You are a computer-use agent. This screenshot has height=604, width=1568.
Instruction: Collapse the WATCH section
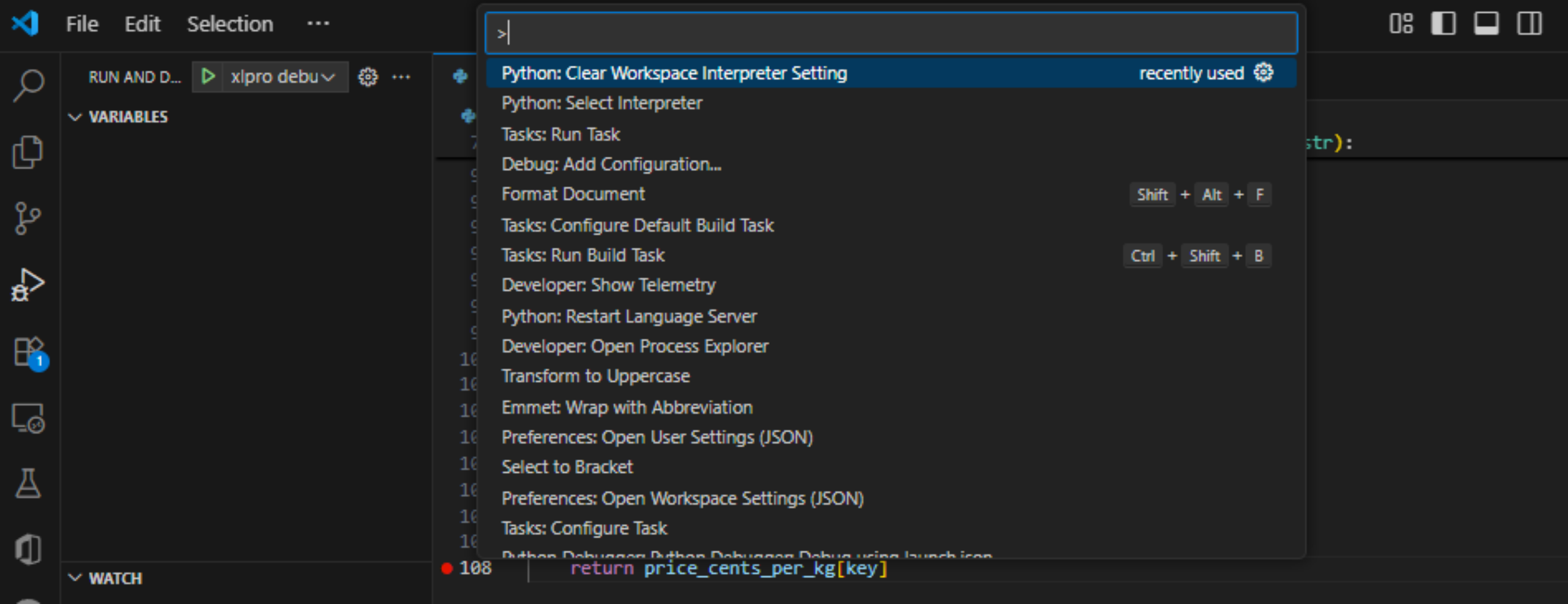pyautogui.click(x=106, y=579)
